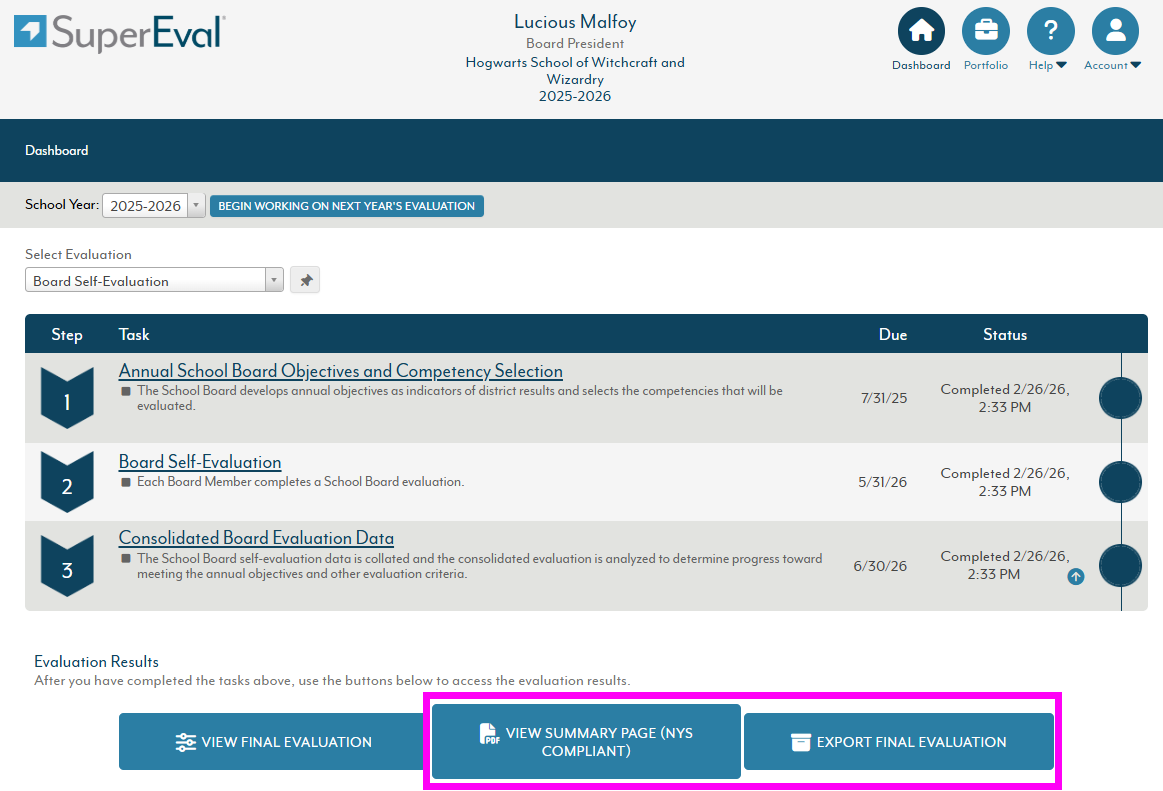Open the Account user icon
The height and width of the screenshot is (791, 1163).
1115,31
